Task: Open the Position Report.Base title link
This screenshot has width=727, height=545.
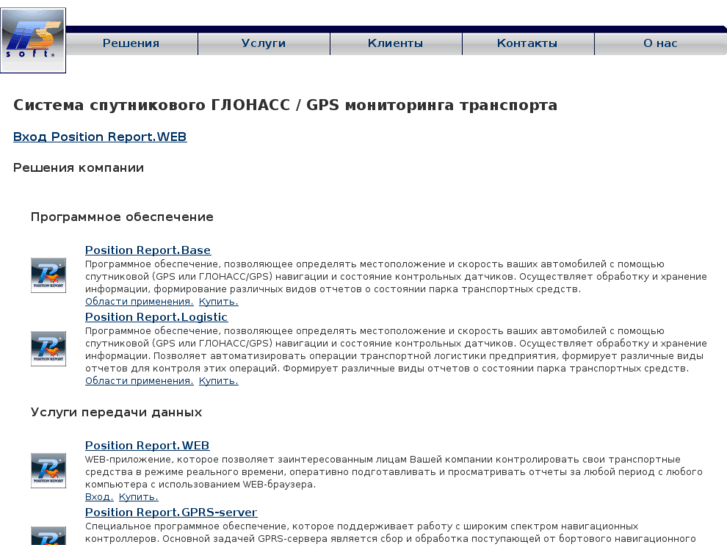Action: point(148,250)
